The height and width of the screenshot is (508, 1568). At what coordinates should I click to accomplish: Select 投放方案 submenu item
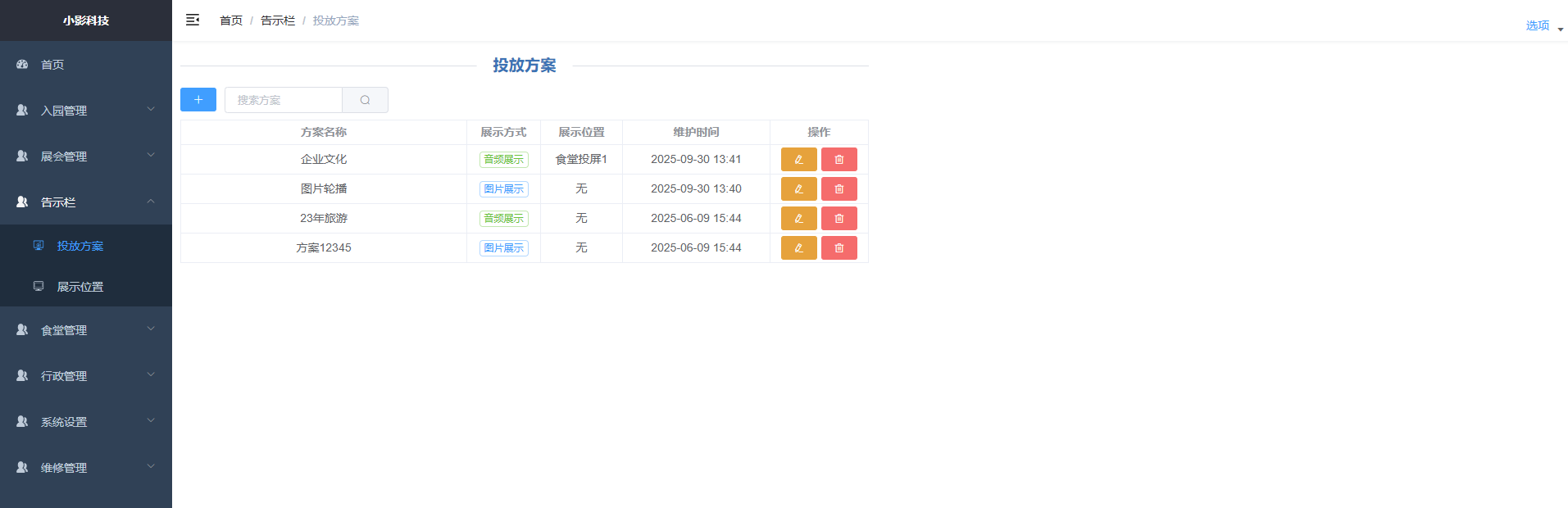(86, 245)
